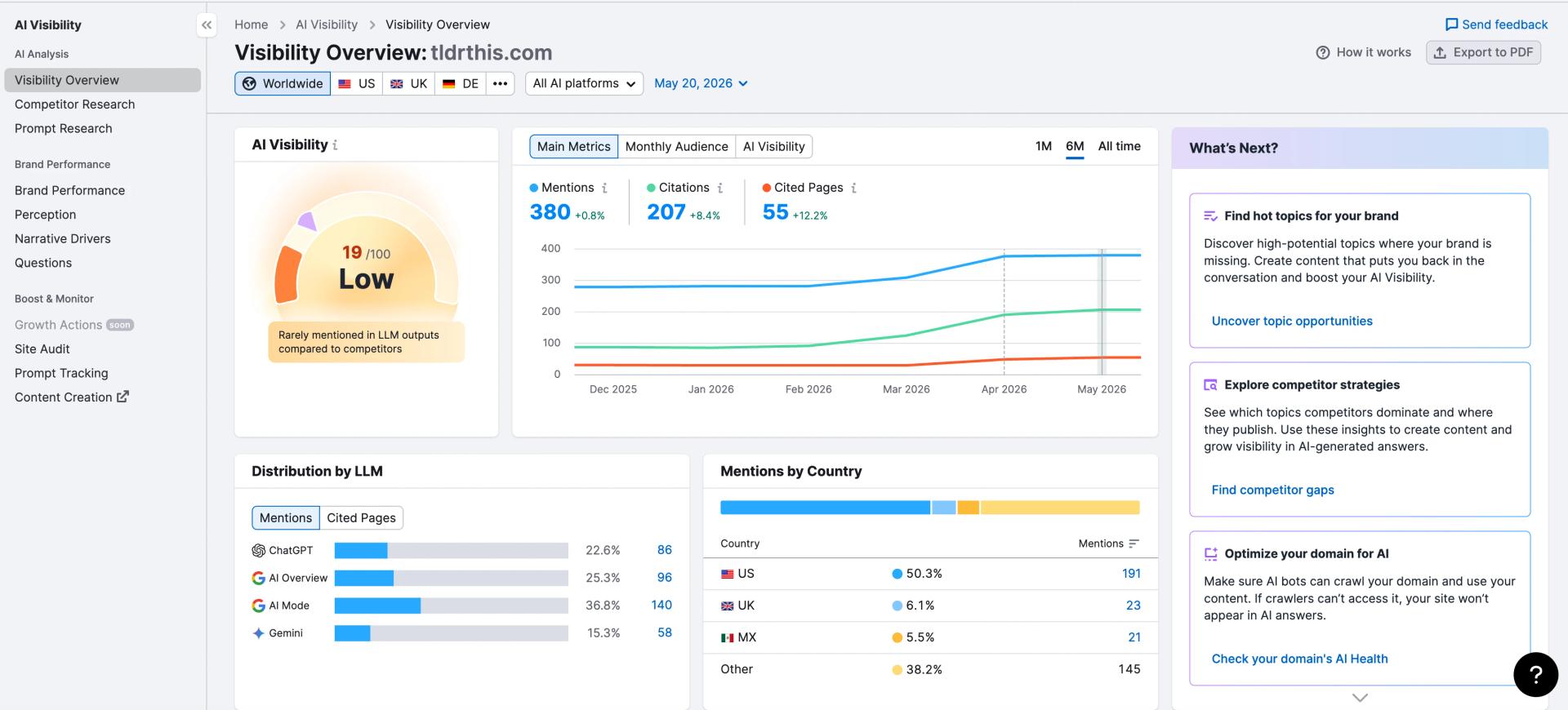Image resolution: width=1568 pixels, height=710 pixels.
Task: Click the Explore competitor strategies card icon
Action: point(1210,385)
